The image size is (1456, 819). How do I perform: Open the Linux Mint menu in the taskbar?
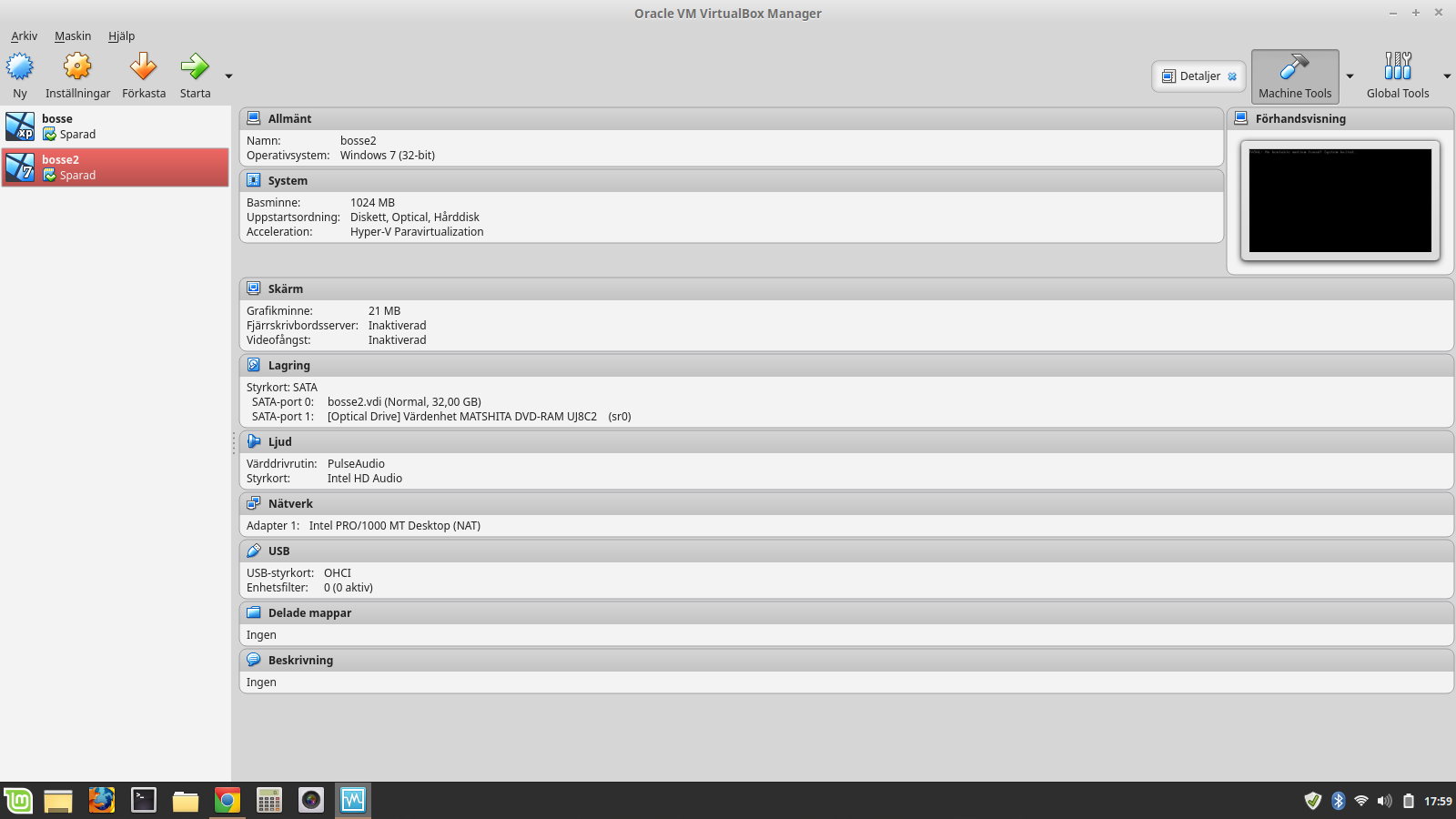pyautogui.click(x=18, y=801)
